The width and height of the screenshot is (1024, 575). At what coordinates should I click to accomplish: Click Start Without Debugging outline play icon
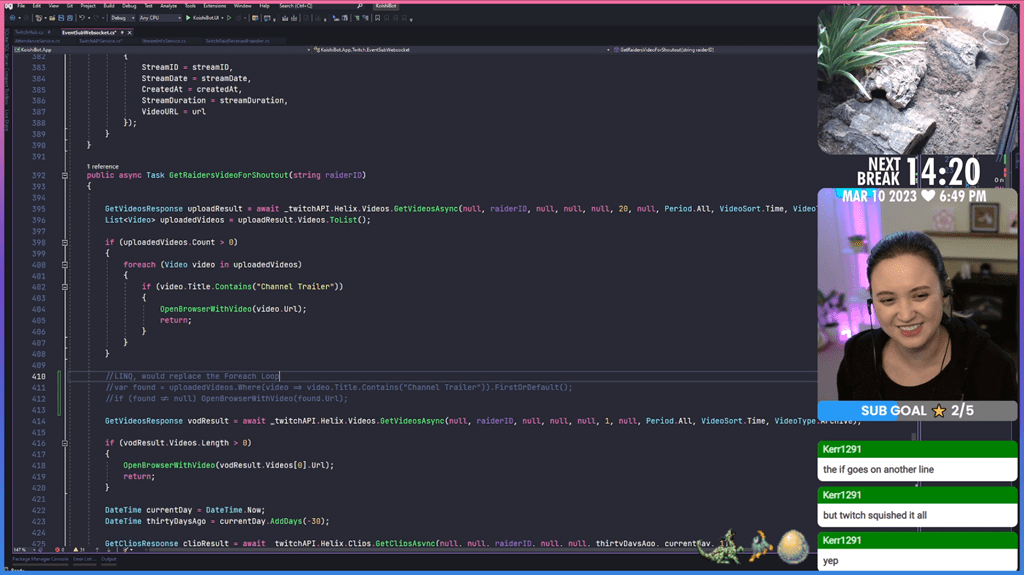(x=229, y=18)
